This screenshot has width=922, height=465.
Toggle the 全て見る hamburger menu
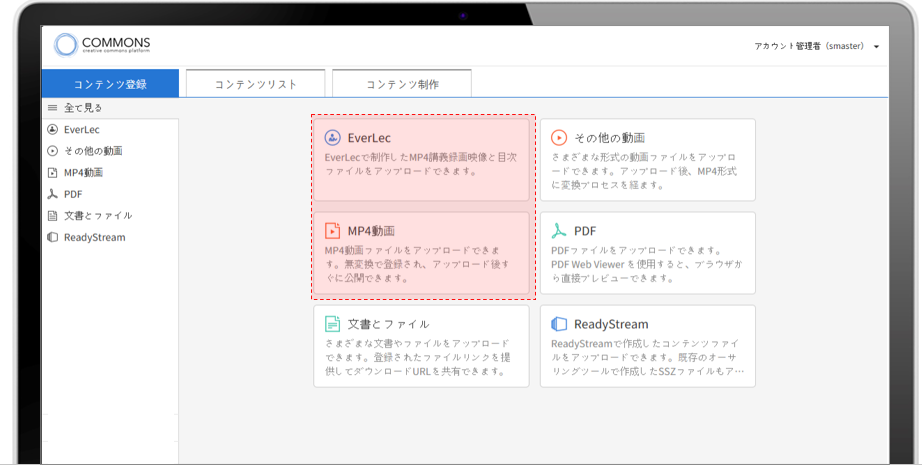[x=52, y=108]
